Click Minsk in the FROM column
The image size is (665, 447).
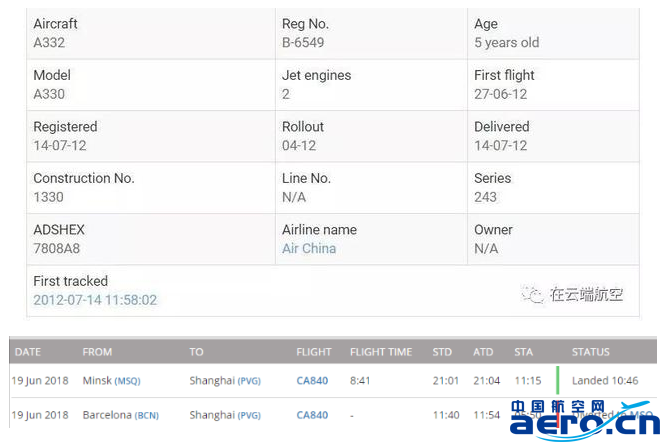click(97, 380)
